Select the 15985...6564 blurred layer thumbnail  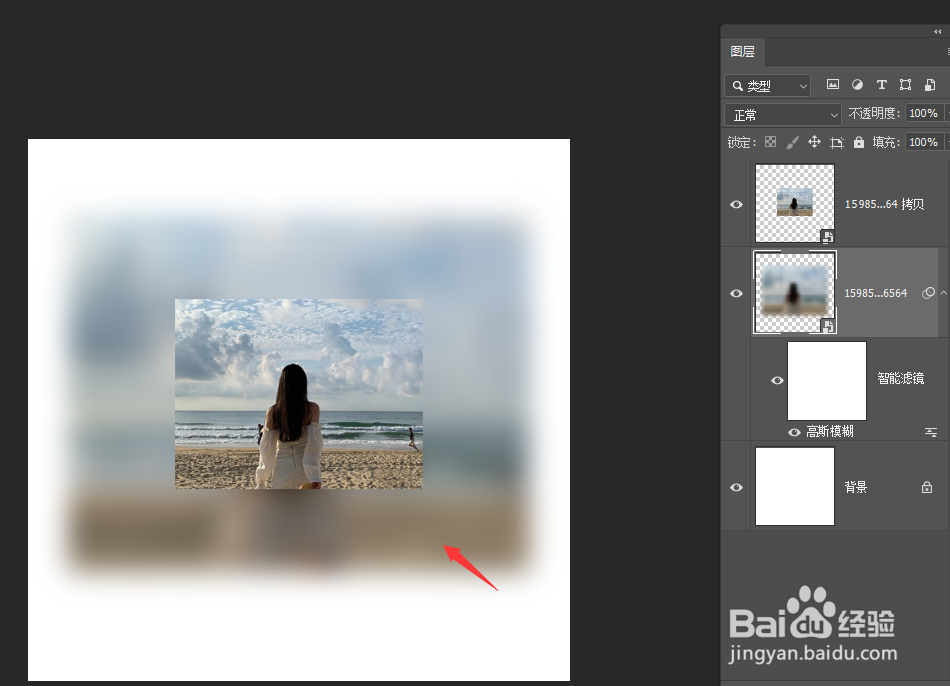(x=795, y=292)
